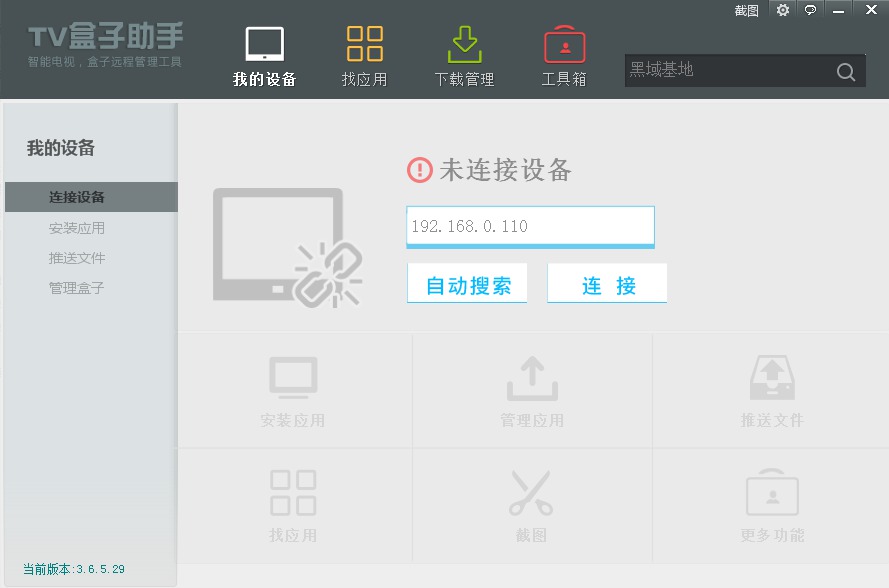889x588 pixels.
Task: Open the 工具箱 tab
Action: click(x=564, y=57)
